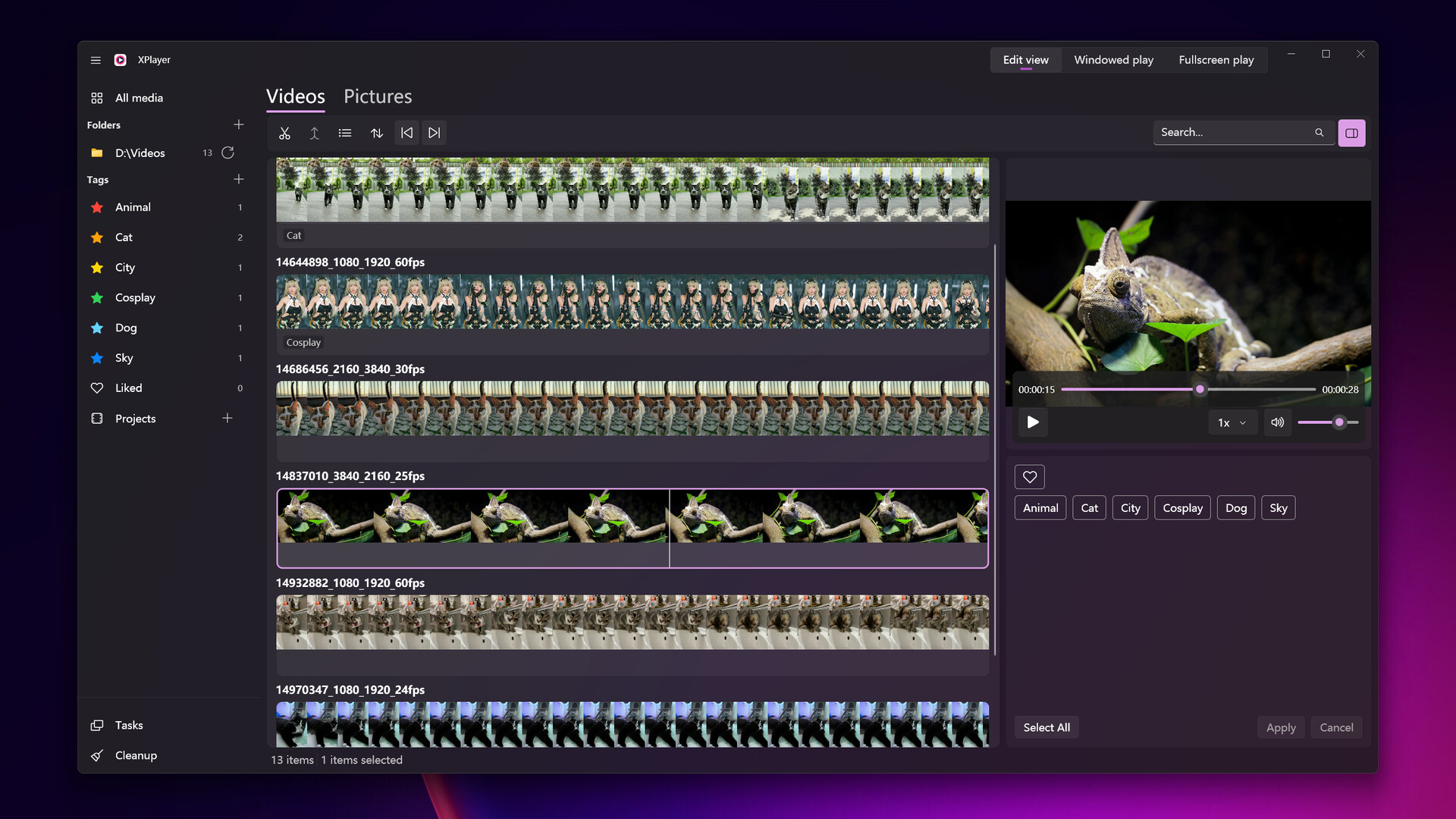Select the cut/trim tool in the toolbar
Viewport: 1456px width, 819px height.
tap(284, 133)
